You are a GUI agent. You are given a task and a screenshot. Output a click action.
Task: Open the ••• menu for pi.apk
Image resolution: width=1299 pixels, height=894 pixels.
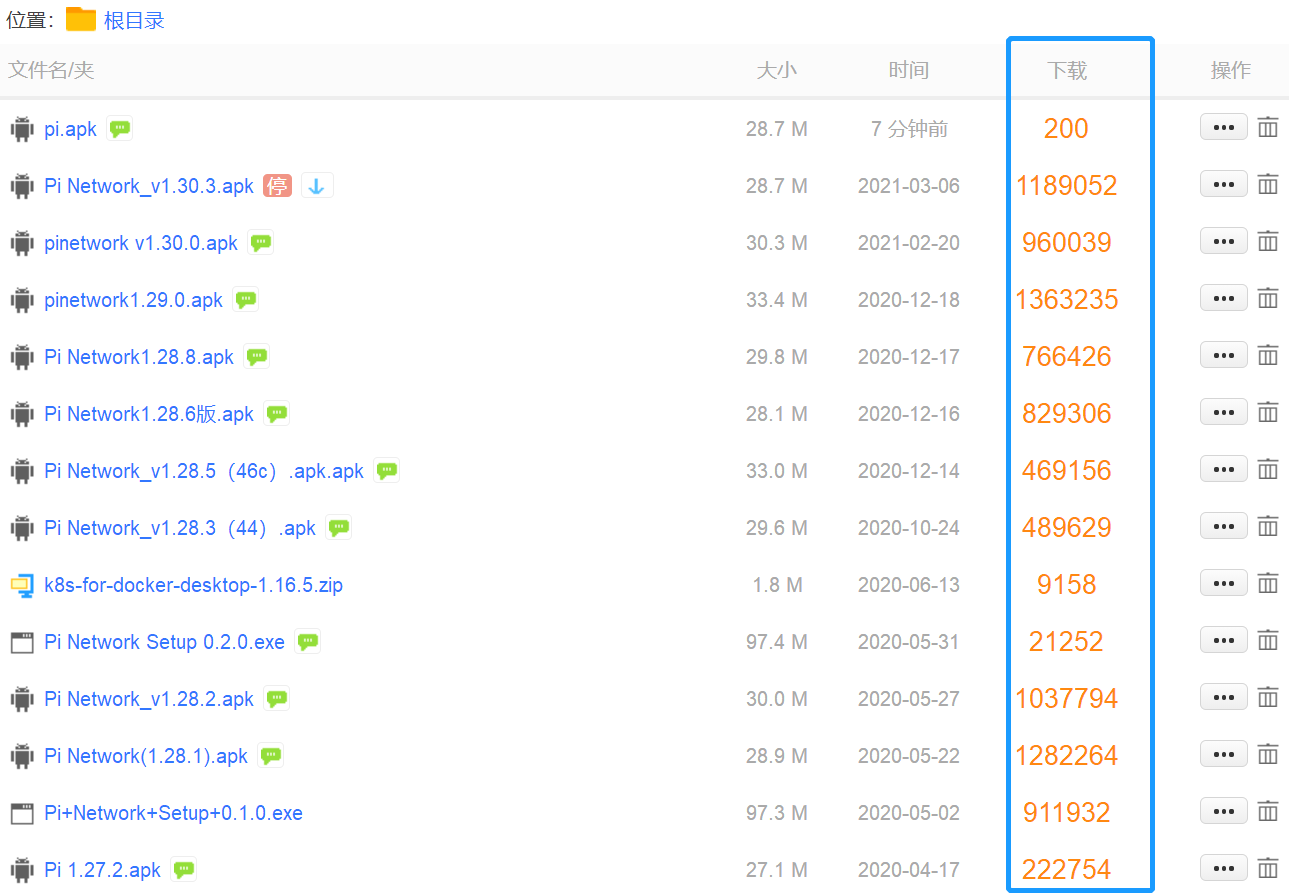1224,127
